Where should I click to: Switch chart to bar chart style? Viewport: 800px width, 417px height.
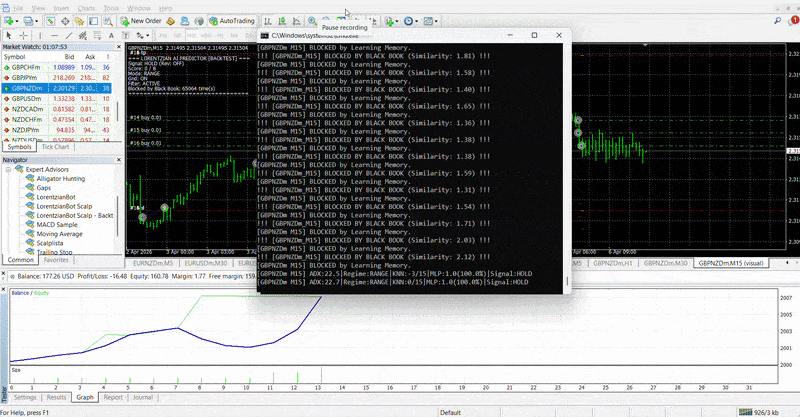point(267,21)
